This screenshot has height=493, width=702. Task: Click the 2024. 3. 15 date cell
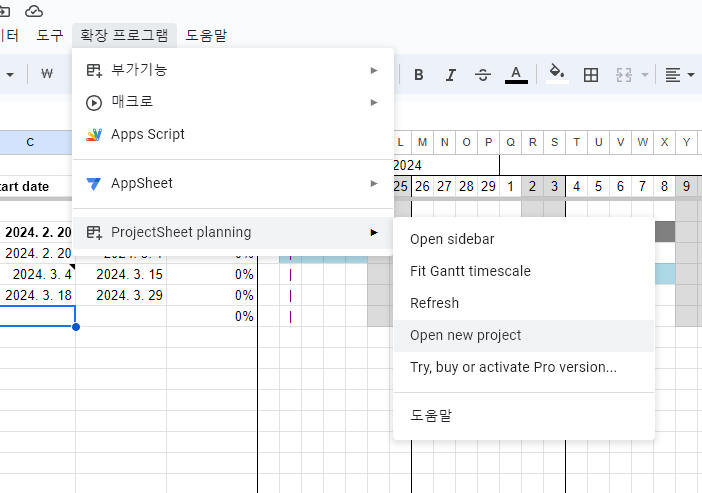(121, 274)
